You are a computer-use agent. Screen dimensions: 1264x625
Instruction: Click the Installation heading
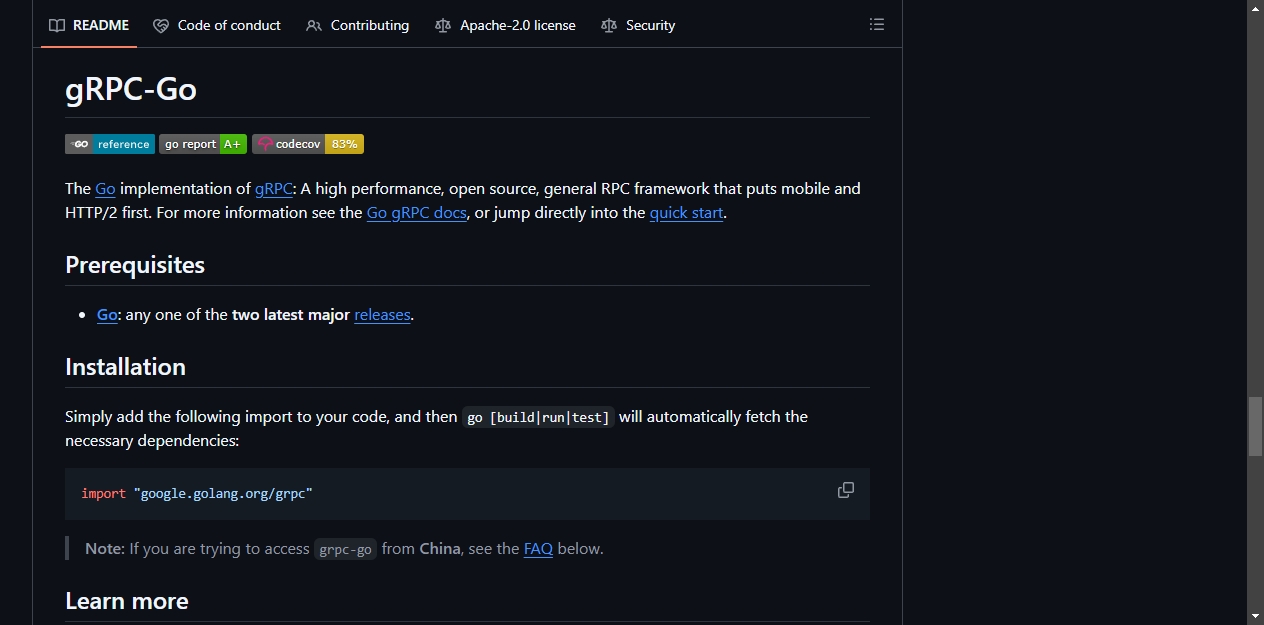coord(125,367)
